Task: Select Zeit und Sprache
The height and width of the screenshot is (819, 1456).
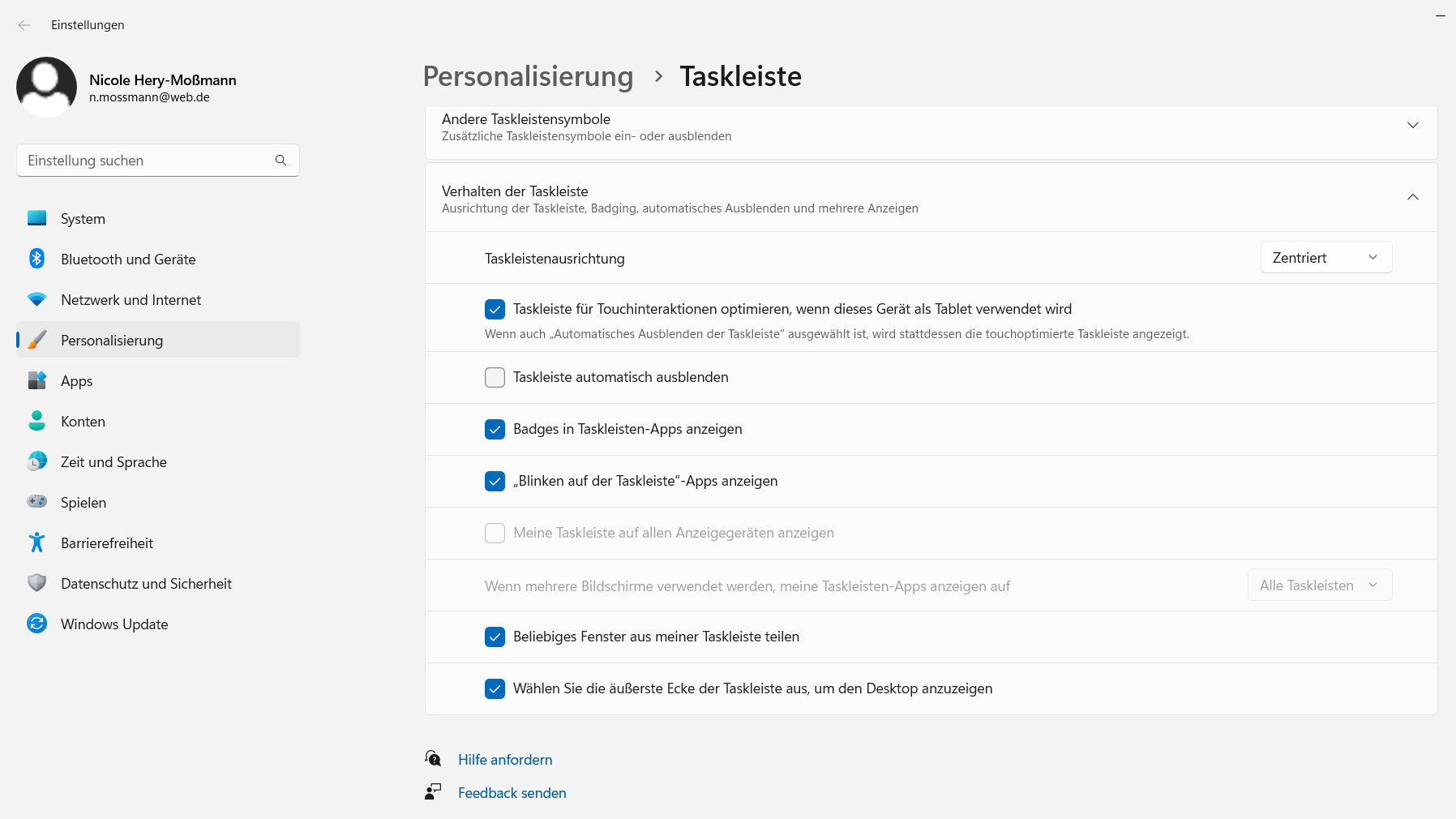Action: [x=113, y=461]
